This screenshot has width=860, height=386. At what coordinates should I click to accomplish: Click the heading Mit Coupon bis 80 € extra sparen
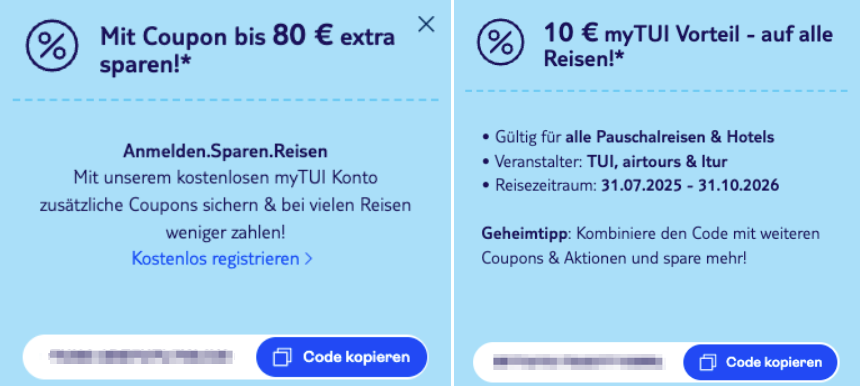pyautogui.click(x=247, y=50)
